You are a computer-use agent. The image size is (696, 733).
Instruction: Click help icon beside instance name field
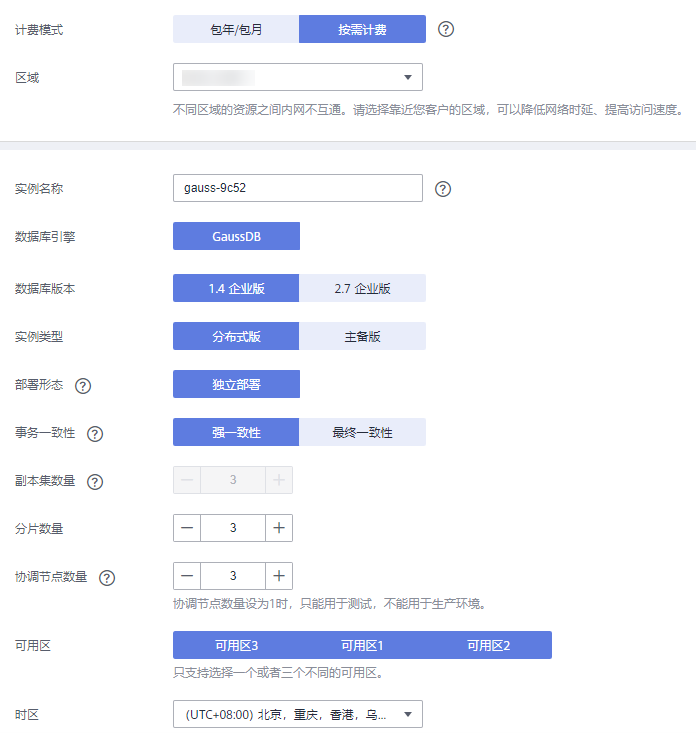point(444,188)
